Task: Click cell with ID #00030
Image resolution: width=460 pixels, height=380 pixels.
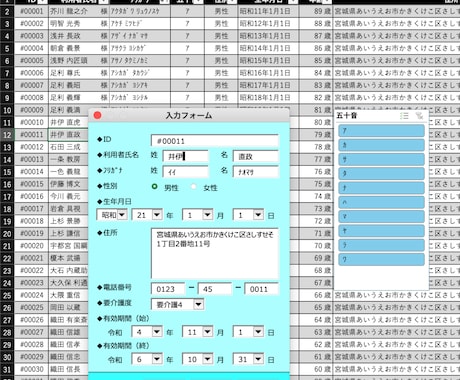Action: pyautogui.click(x=32, y=369)
